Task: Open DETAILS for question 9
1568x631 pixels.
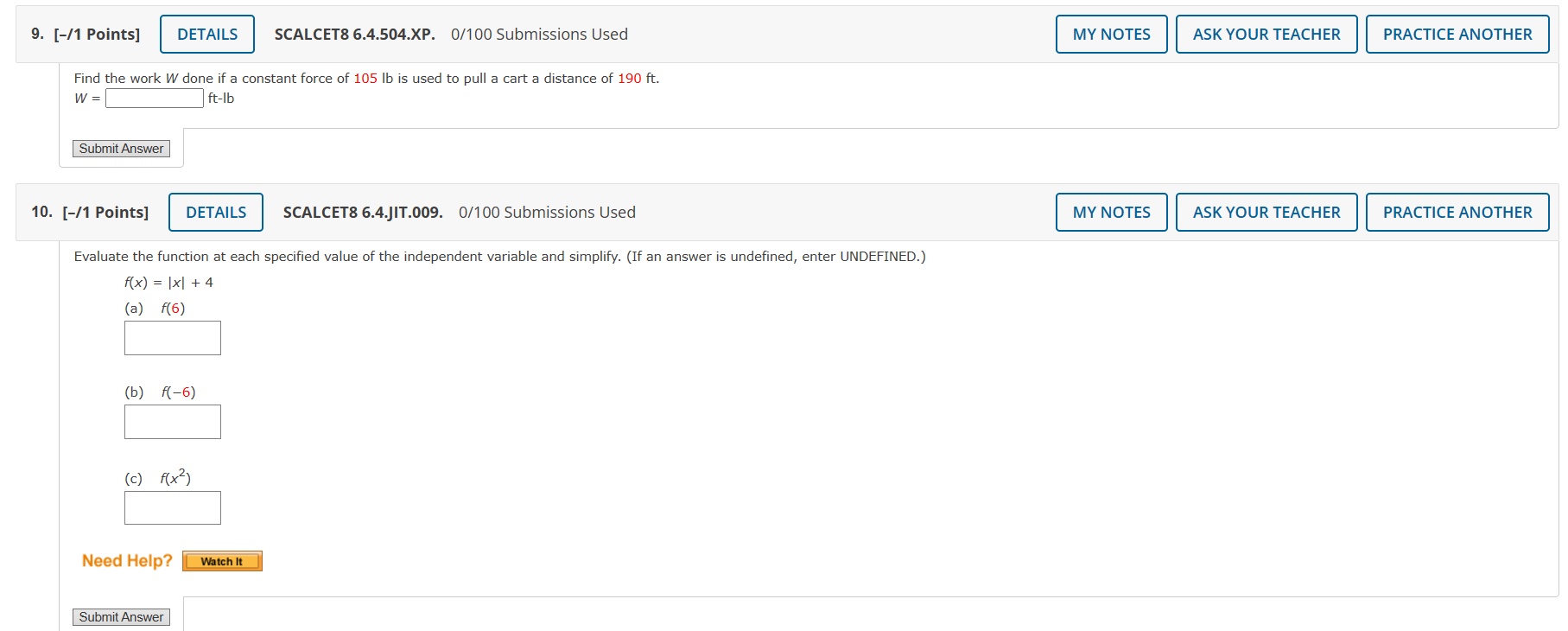Action: [206, 34]
